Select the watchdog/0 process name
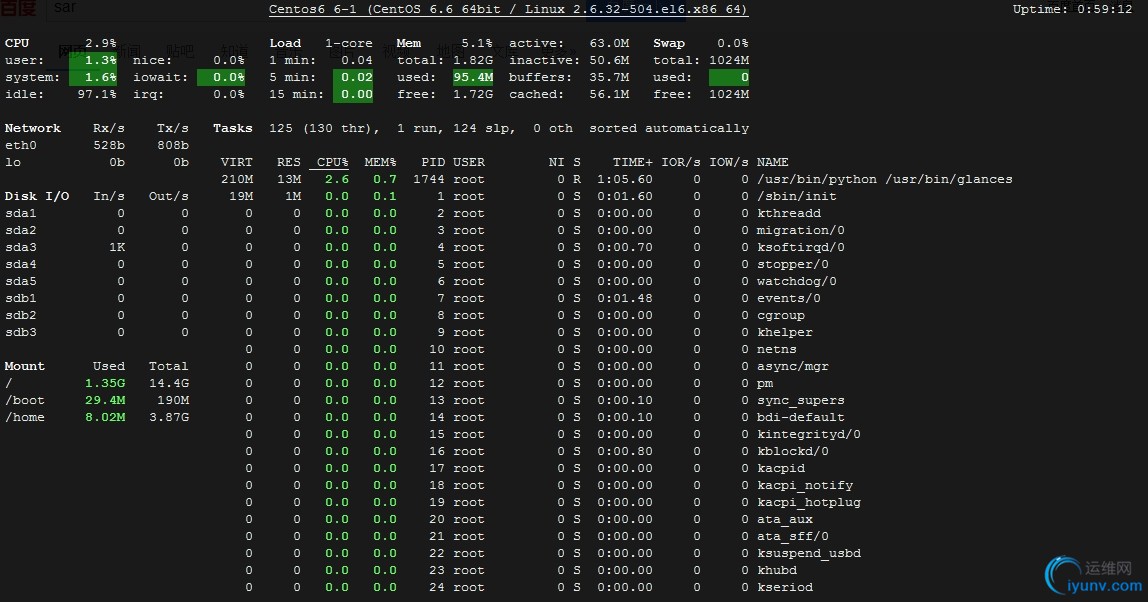Screen dimensions: 1148x602 [x=797, y=281]
